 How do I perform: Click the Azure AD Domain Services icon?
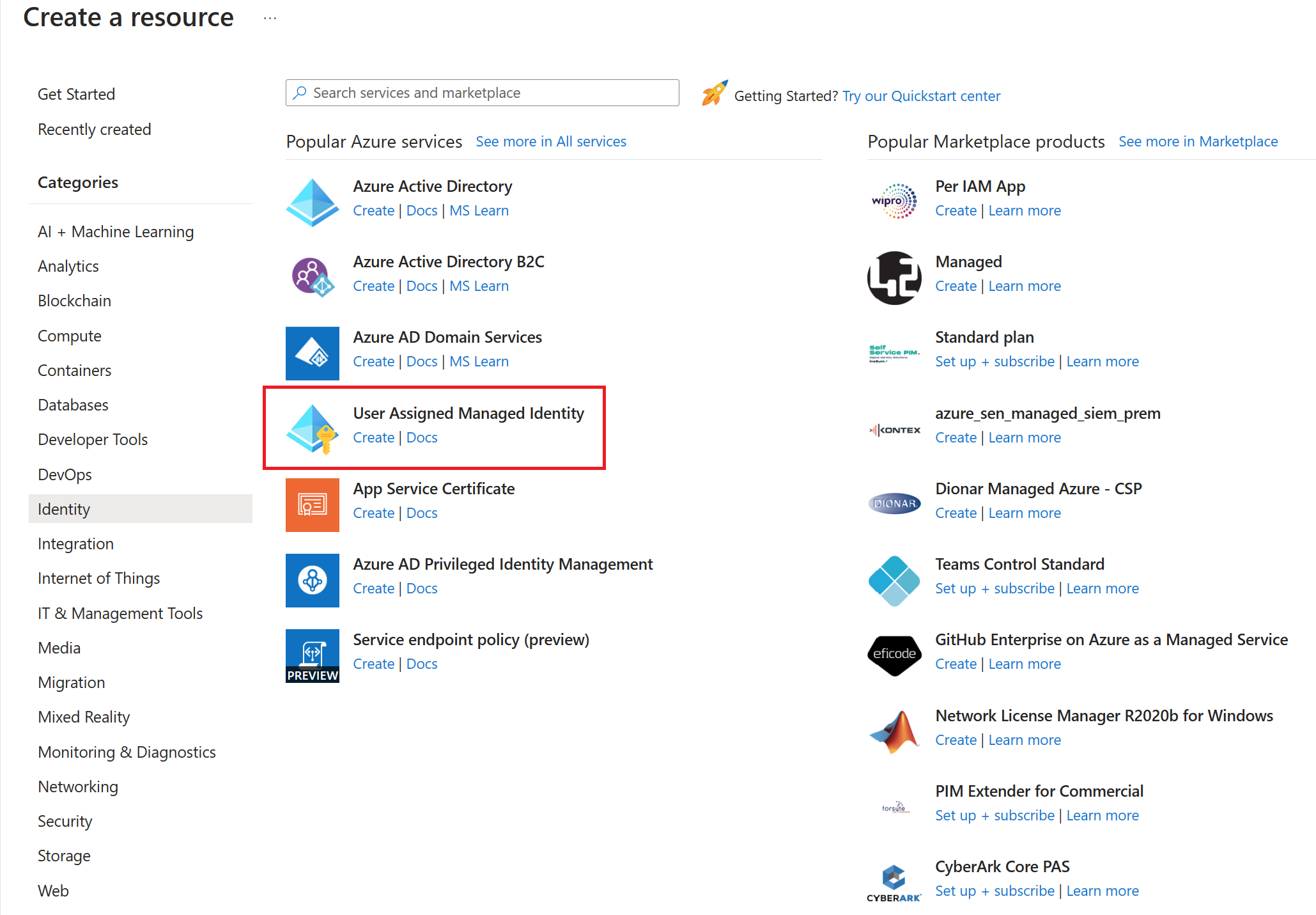tap(312, 353)
